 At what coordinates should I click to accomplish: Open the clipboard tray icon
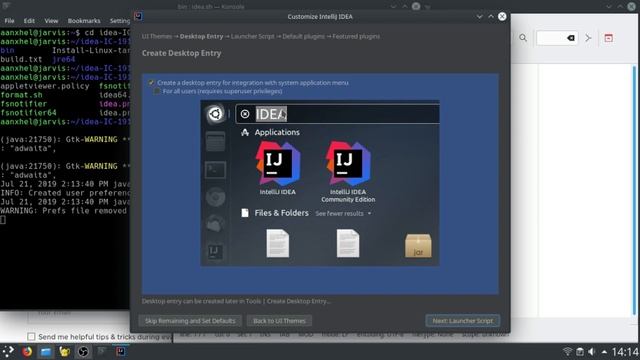coord(580,351)
